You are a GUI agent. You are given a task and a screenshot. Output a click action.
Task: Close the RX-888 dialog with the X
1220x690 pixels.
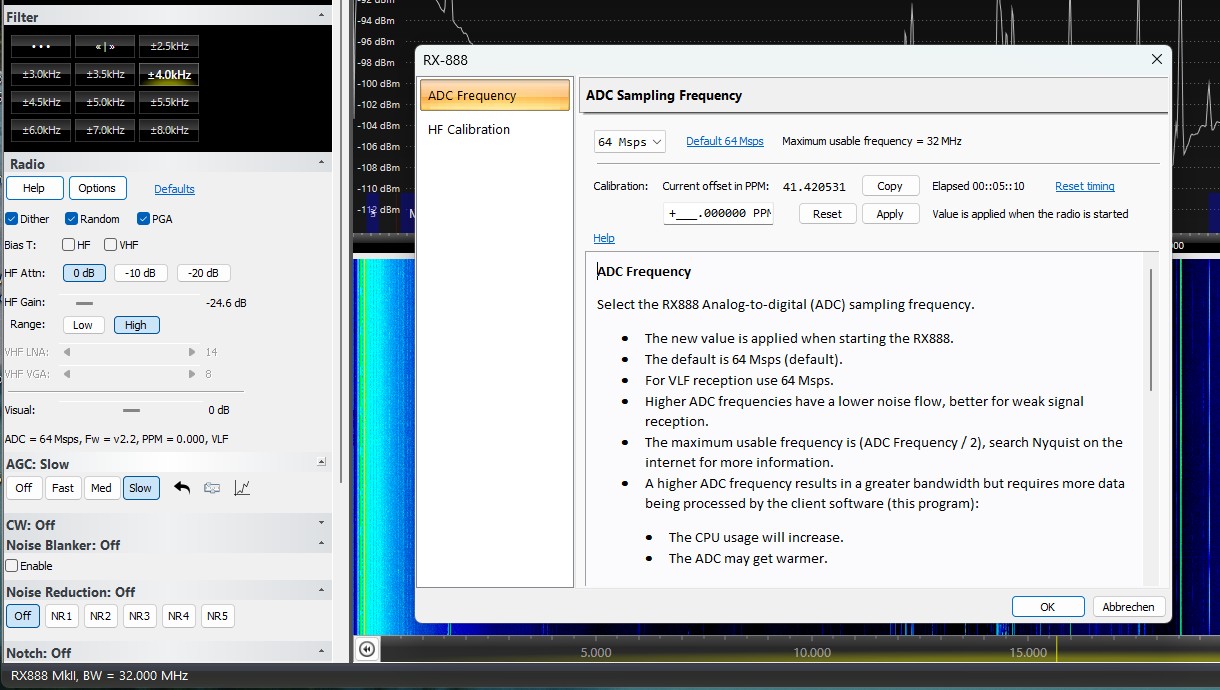(1157, 59)
